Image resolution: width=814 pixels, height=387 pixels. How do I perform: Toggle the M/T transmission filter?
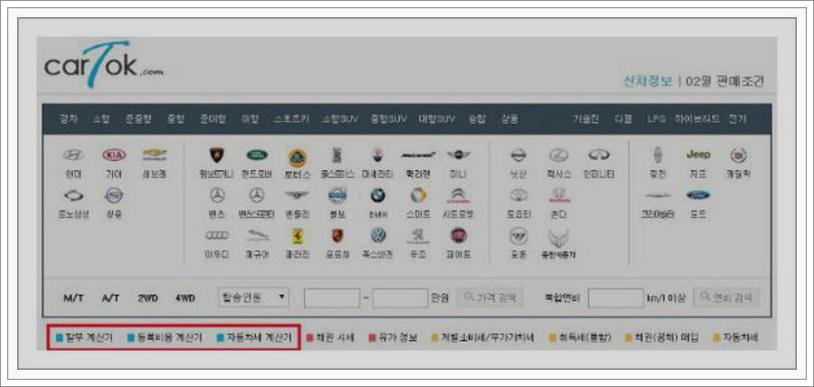pos(73,298)
